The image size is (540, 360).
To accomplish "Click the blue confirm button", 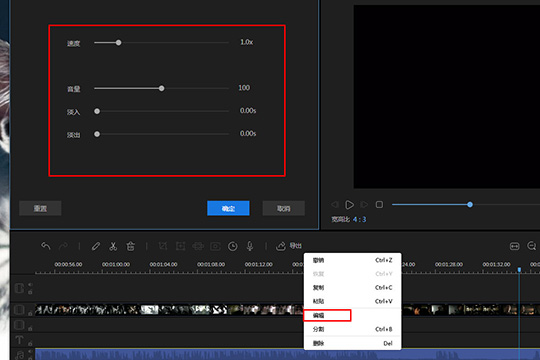I will [228, 208].
